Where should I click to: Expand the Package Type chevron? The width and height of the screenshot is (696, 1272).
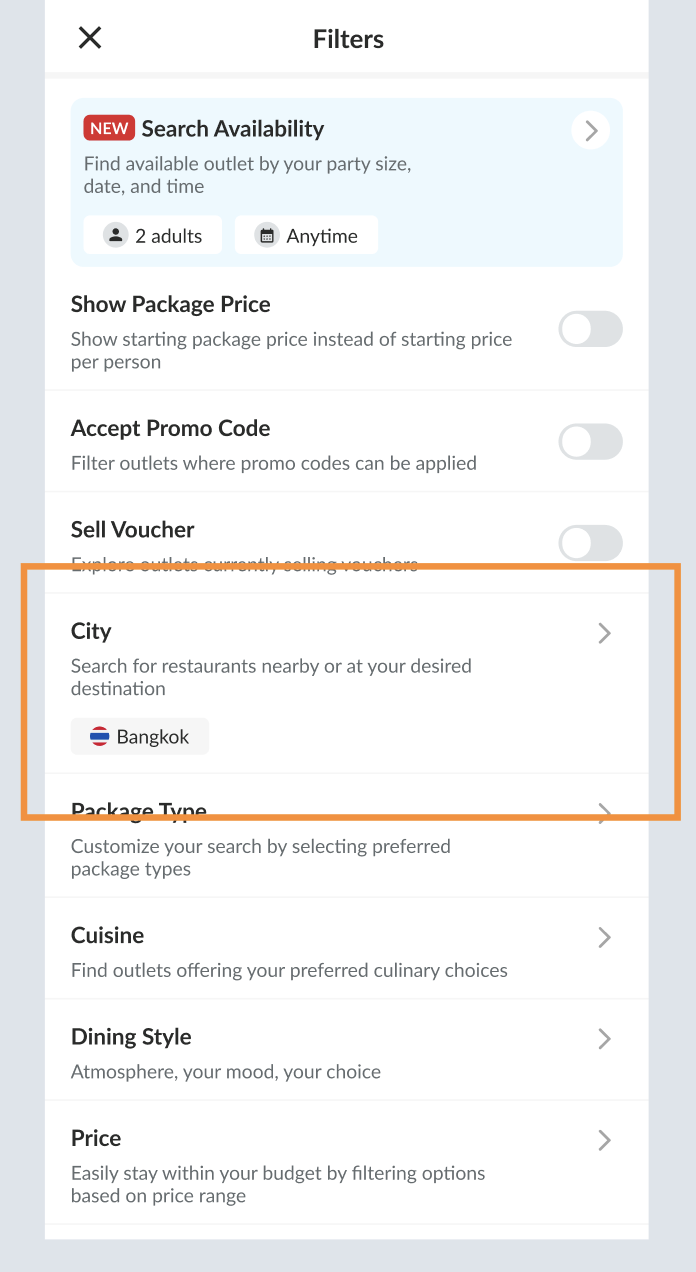pos(604,813)
